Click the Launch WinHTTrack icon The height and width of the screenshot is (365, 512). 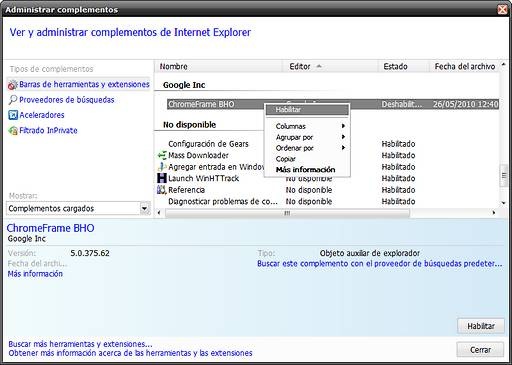tap(162, 178)
